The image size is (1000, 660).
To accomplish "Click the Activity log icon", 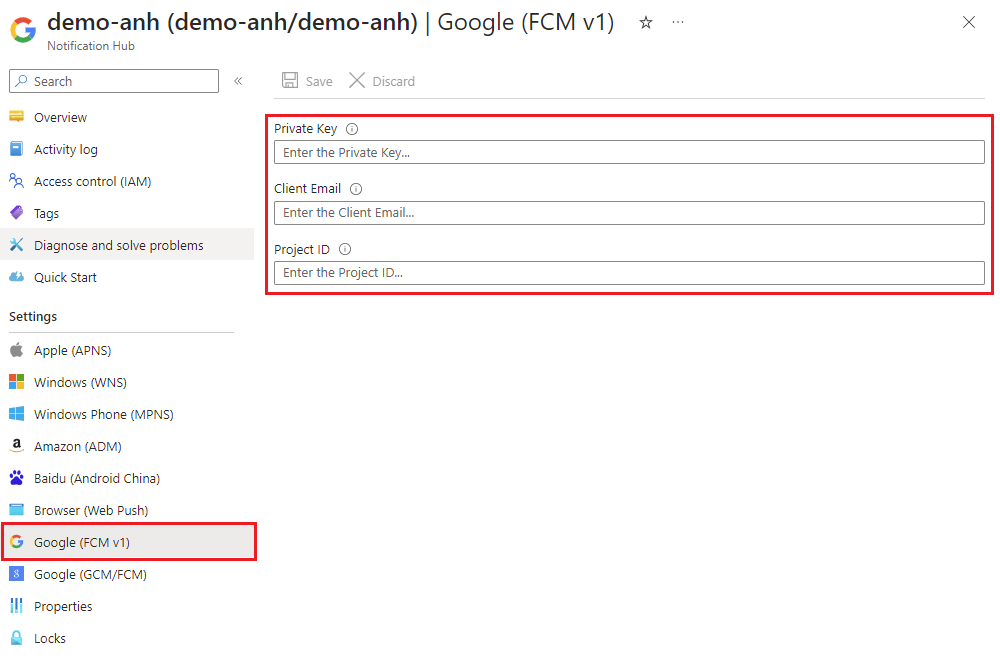I will [17, 149].
